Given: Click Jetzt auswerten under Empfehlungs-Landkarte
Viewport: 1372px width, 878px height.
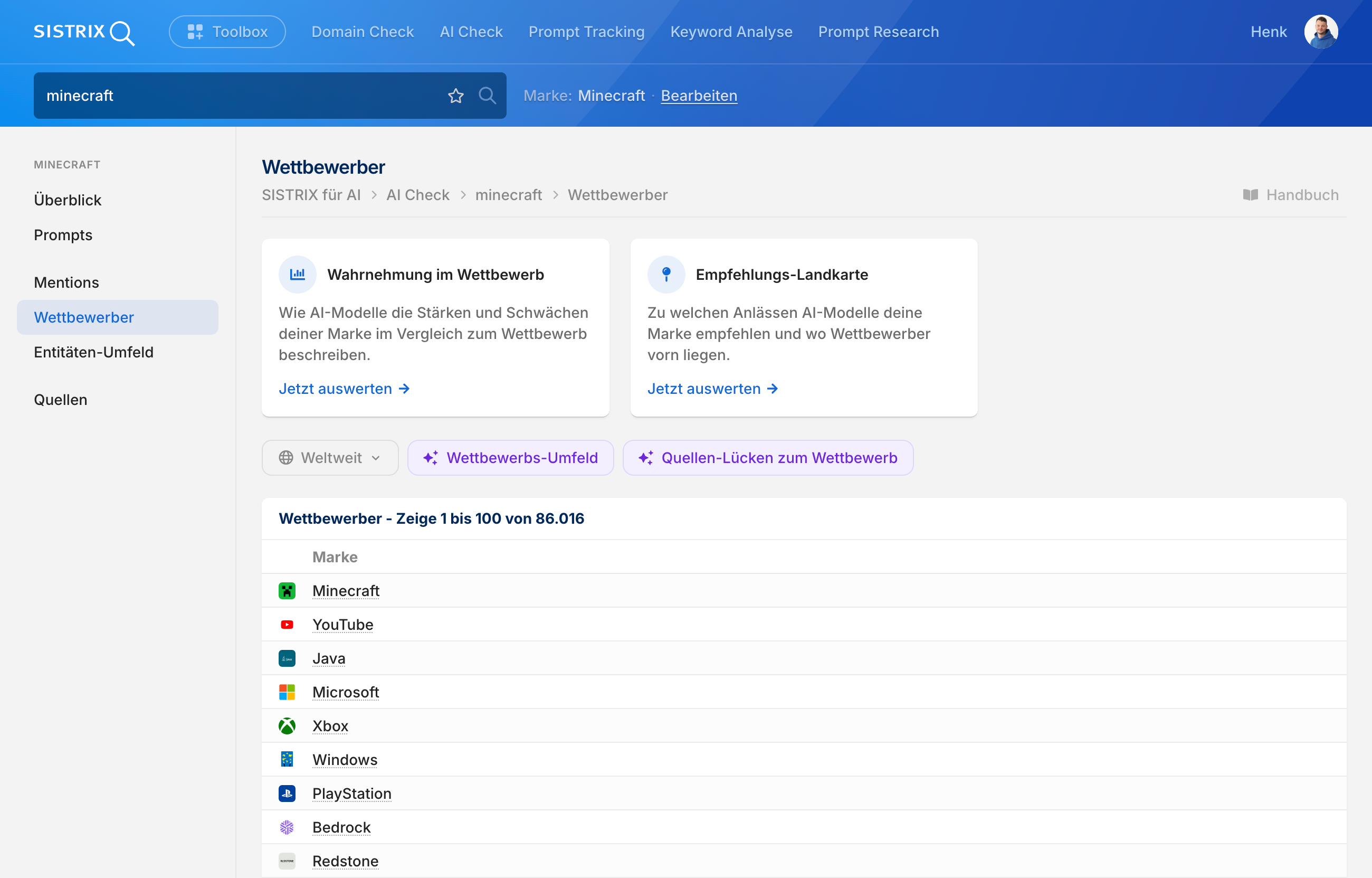Looking at the screenshot, I should click(x=713, y=389).
